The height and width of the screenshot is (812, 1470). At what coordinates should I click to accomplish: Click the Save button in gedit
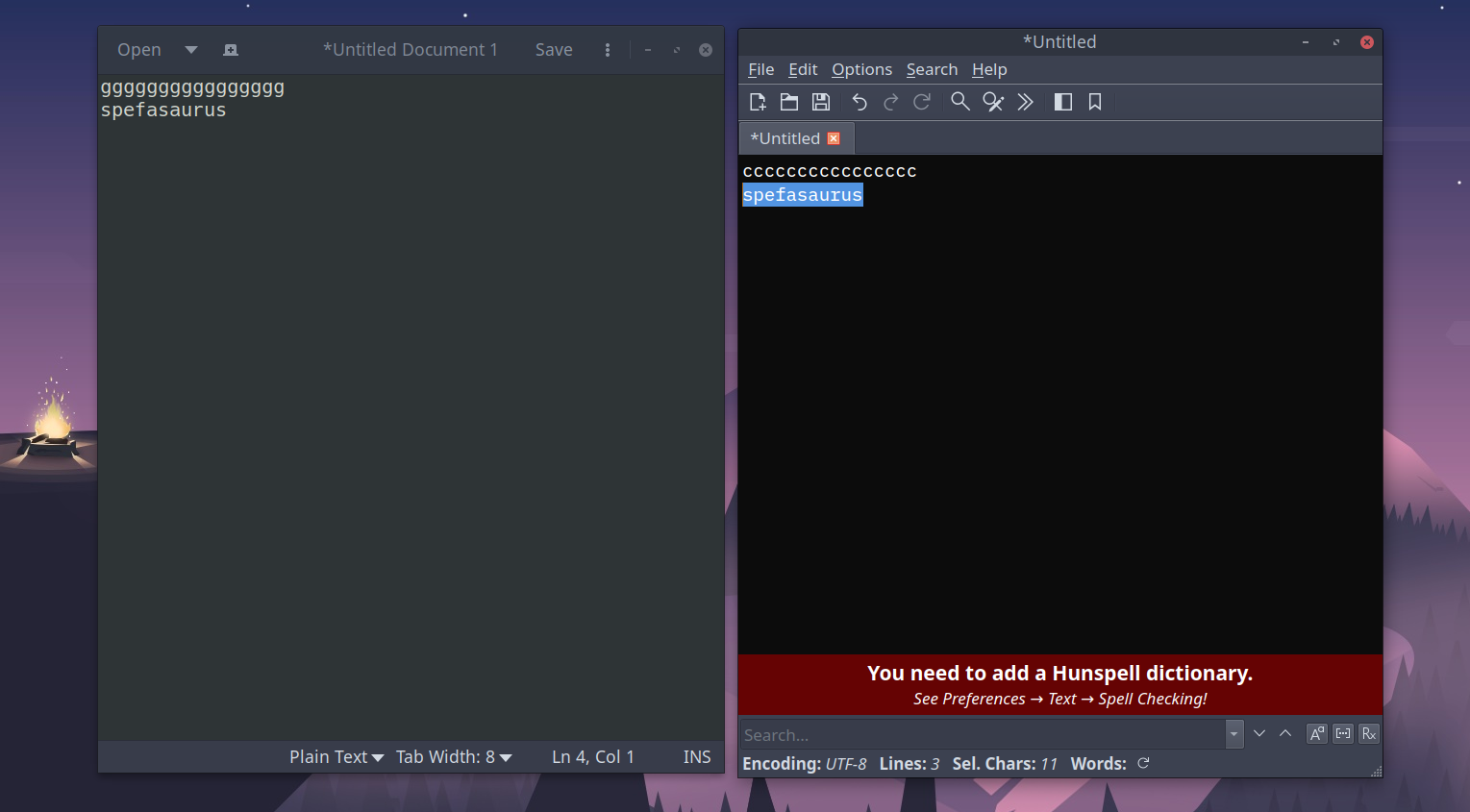(x=554, y=50)
